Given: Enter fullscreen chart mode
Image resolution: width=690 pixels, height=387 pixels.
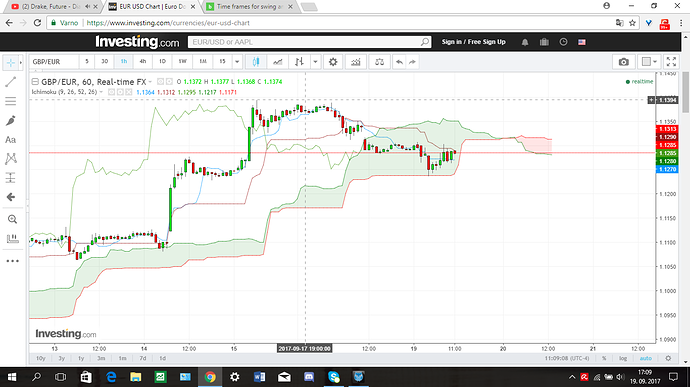Looking at the screenshot, I should 672,62.
